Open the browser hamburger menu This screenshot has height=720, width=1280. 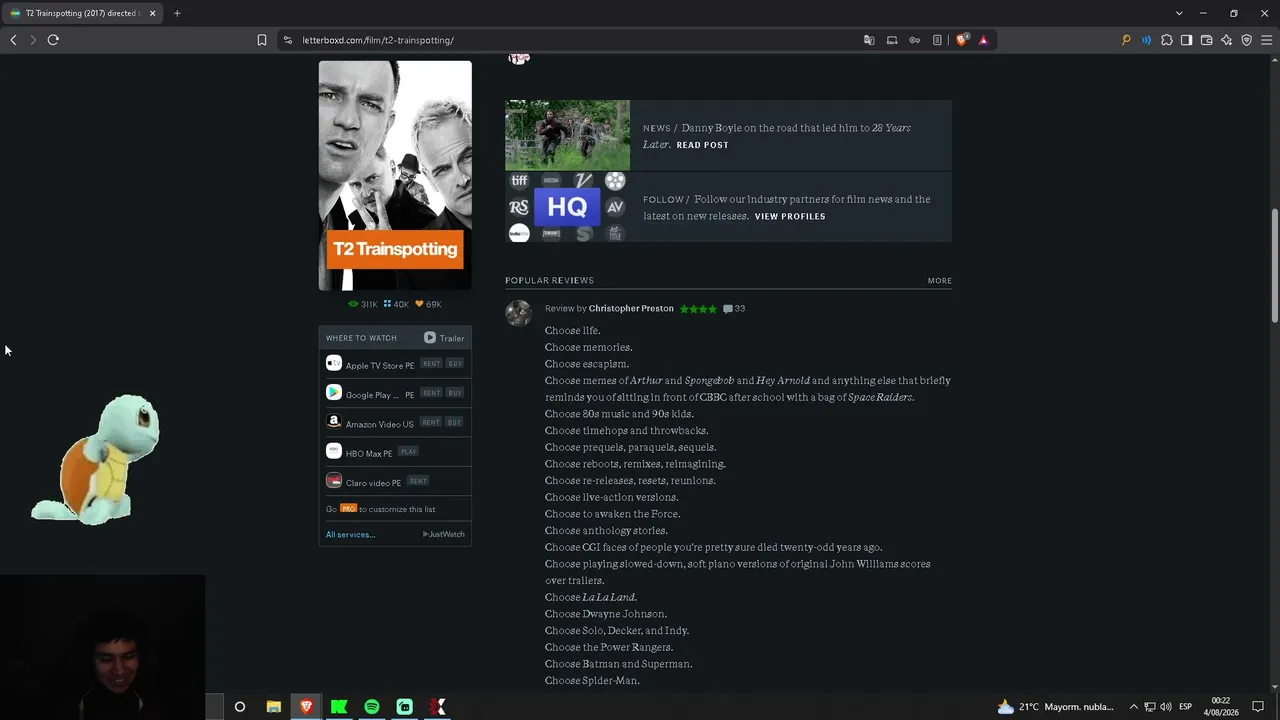pyautogui.click(x=1266, y=40)
